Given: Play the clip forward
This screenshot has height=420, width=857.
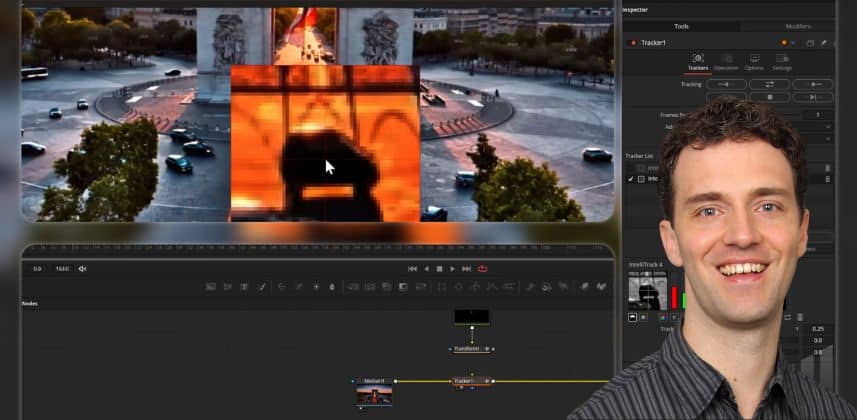Looking at the screenshot, I should [x=452, y=269].
